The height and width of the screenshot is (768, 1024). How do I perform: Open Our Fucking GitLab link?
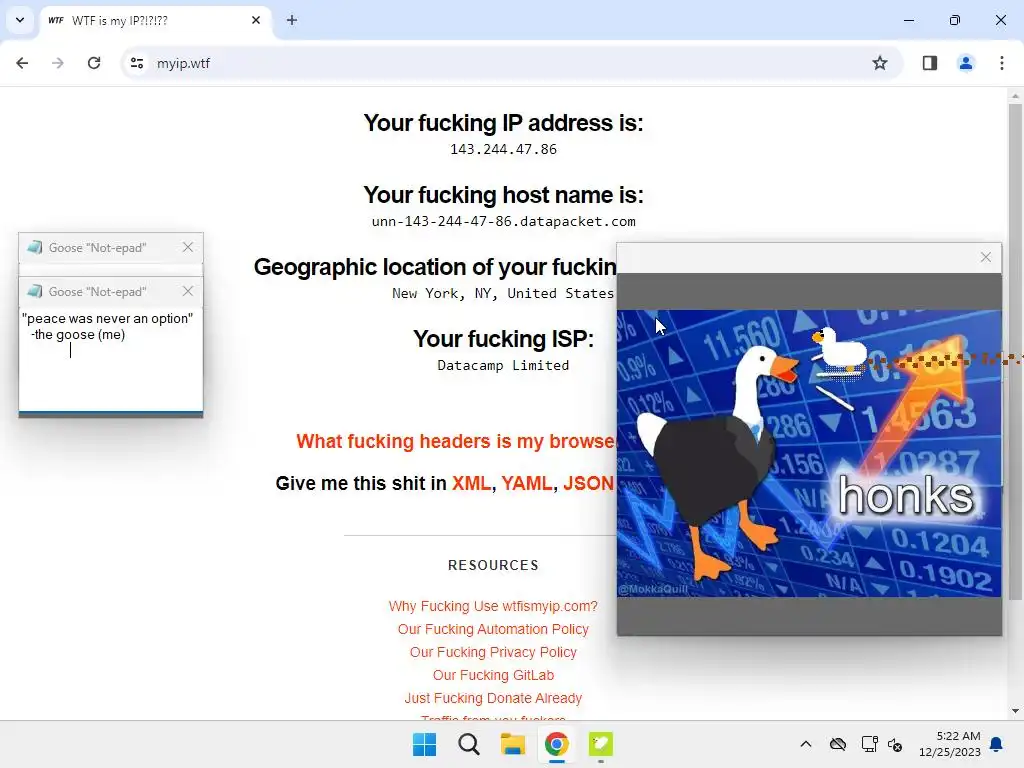[x=493, y=675]
